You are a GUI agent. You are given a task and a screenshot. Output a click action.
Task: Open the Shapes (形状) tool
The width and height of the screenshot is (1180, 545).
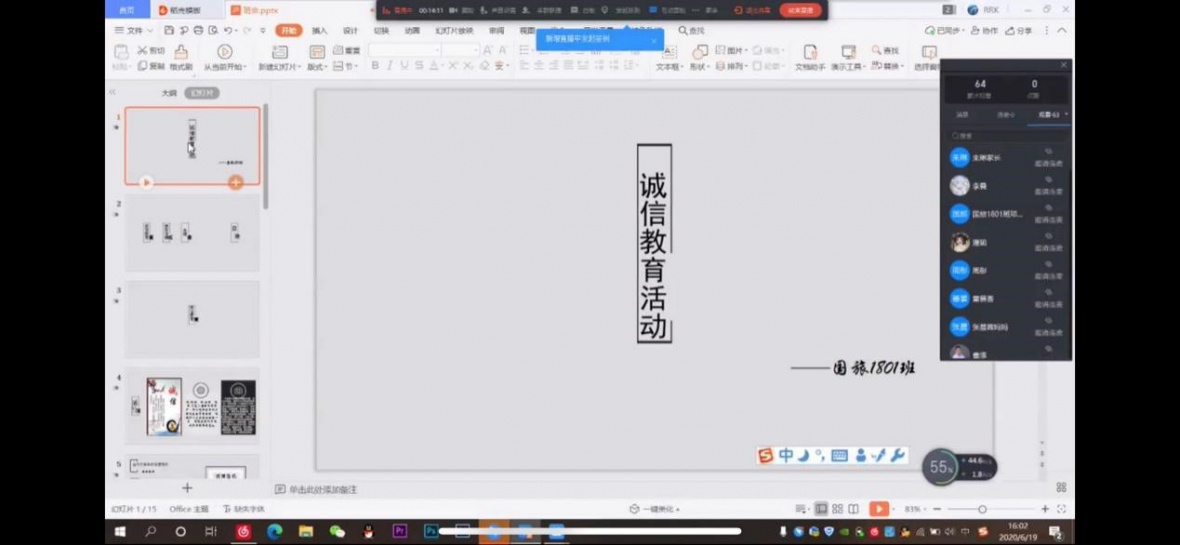click(x=698, y=59)
